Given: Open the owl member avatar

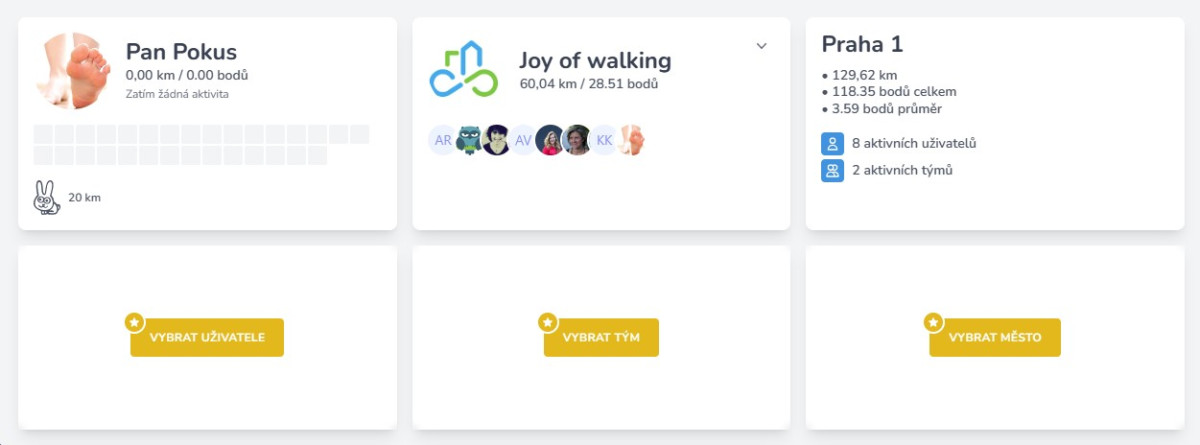Looking at the screenshot, I should pos(470,140).
